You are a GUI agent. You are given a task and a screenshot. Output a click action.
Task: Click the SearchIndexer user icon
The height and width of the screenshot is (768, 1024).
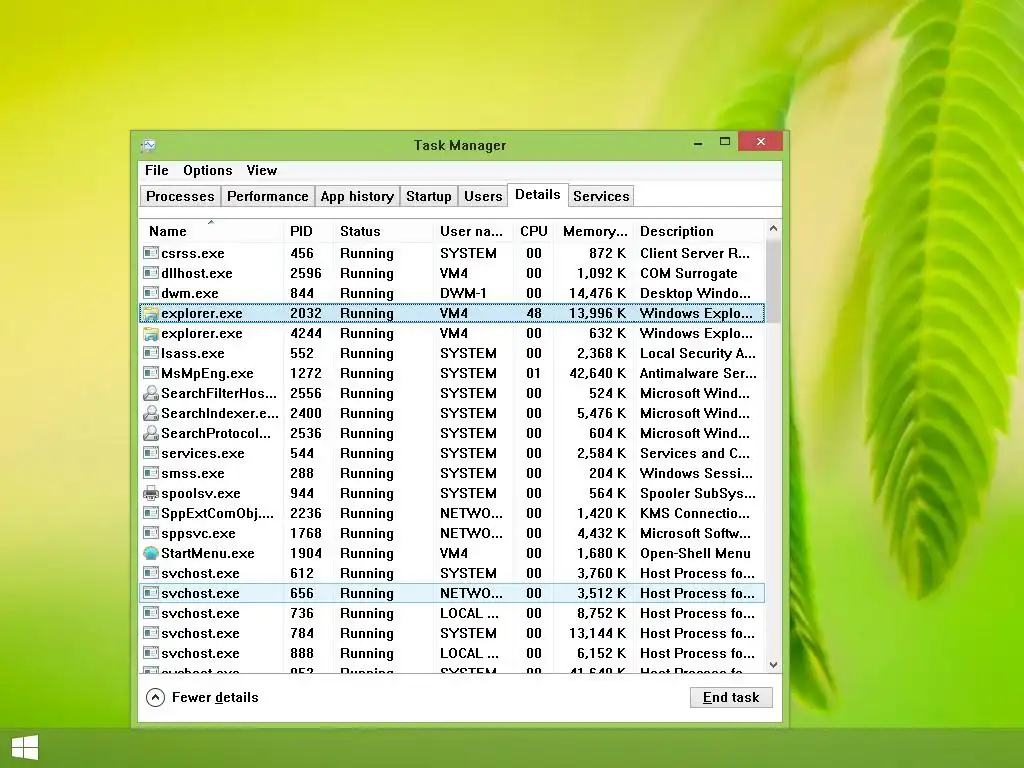coord(151,413)
